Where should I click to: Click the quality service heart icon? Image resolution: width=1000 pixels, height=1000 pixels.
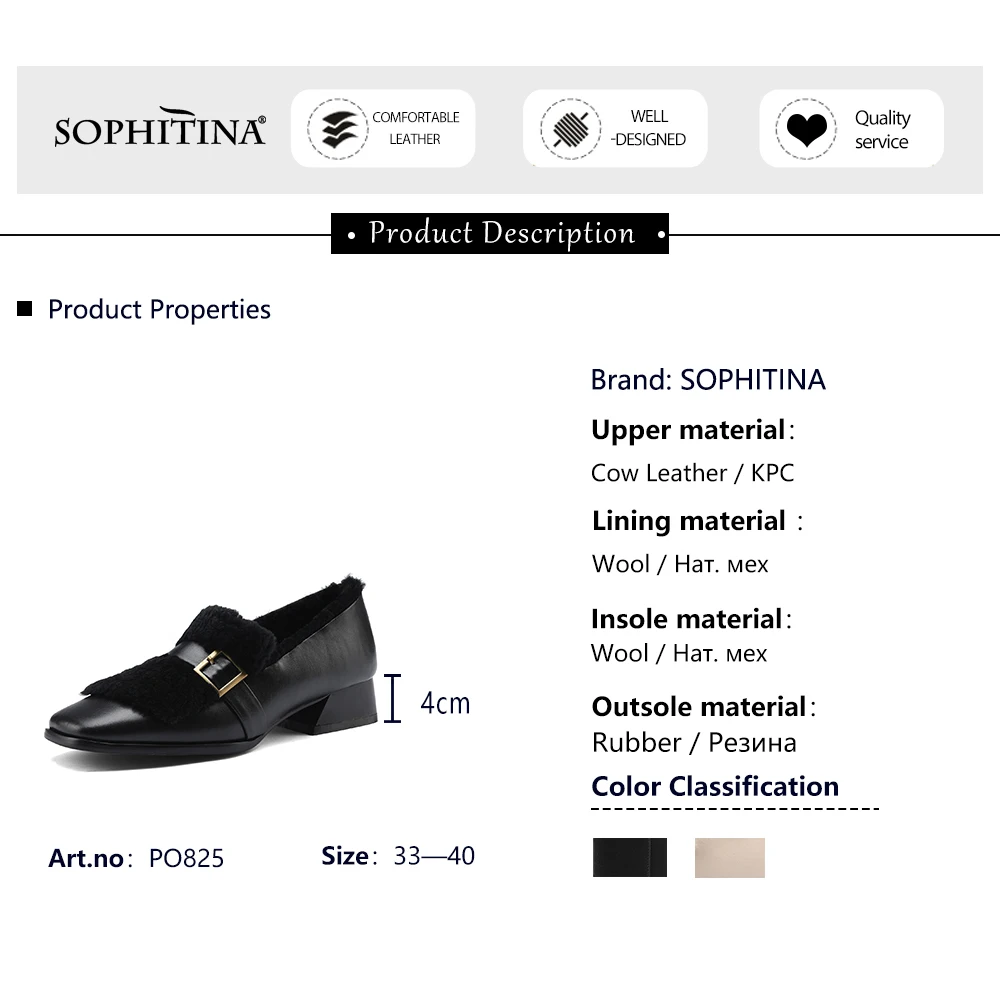coord(805,129)
